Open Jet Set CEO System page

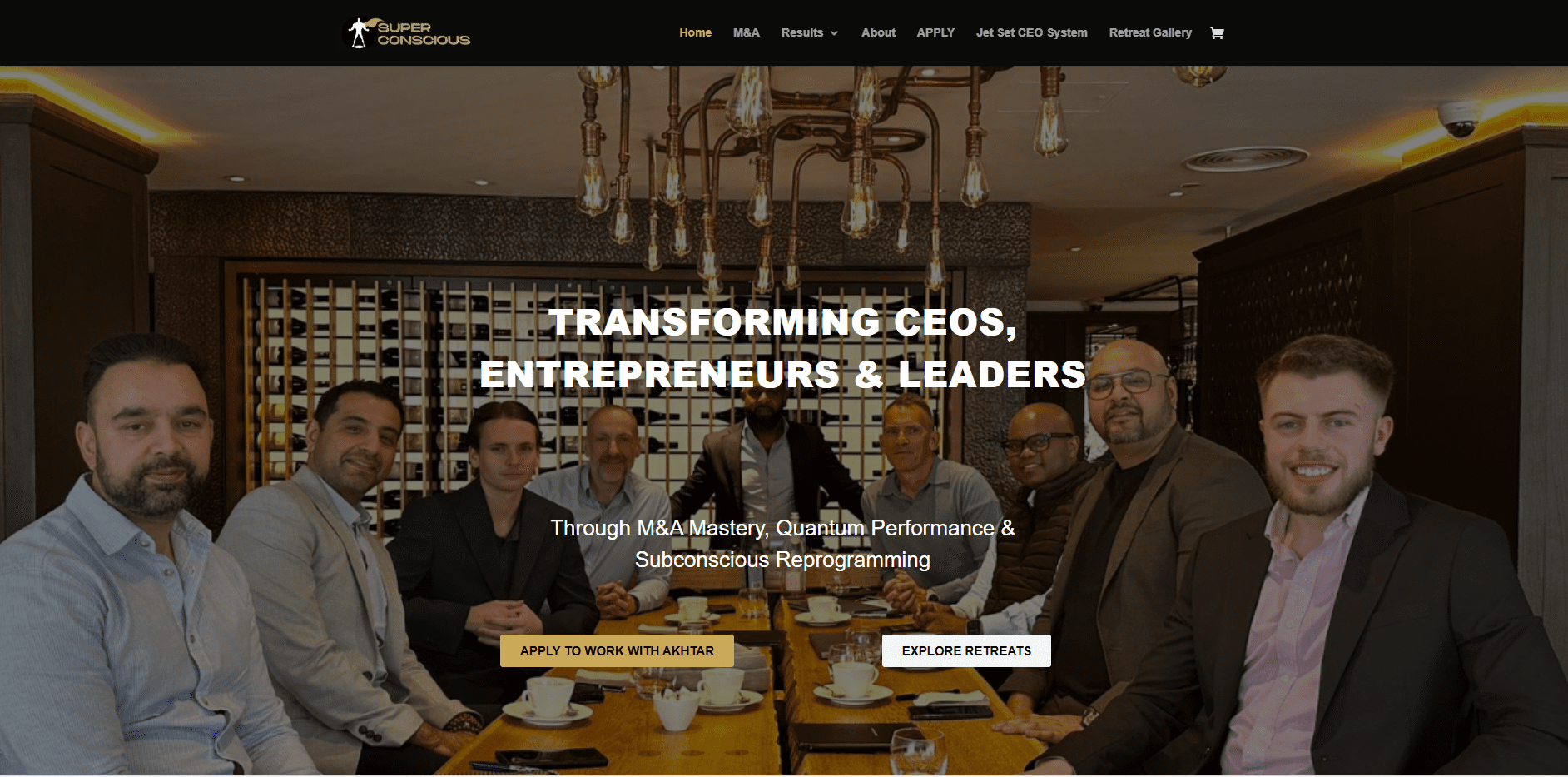(1031, 32)
